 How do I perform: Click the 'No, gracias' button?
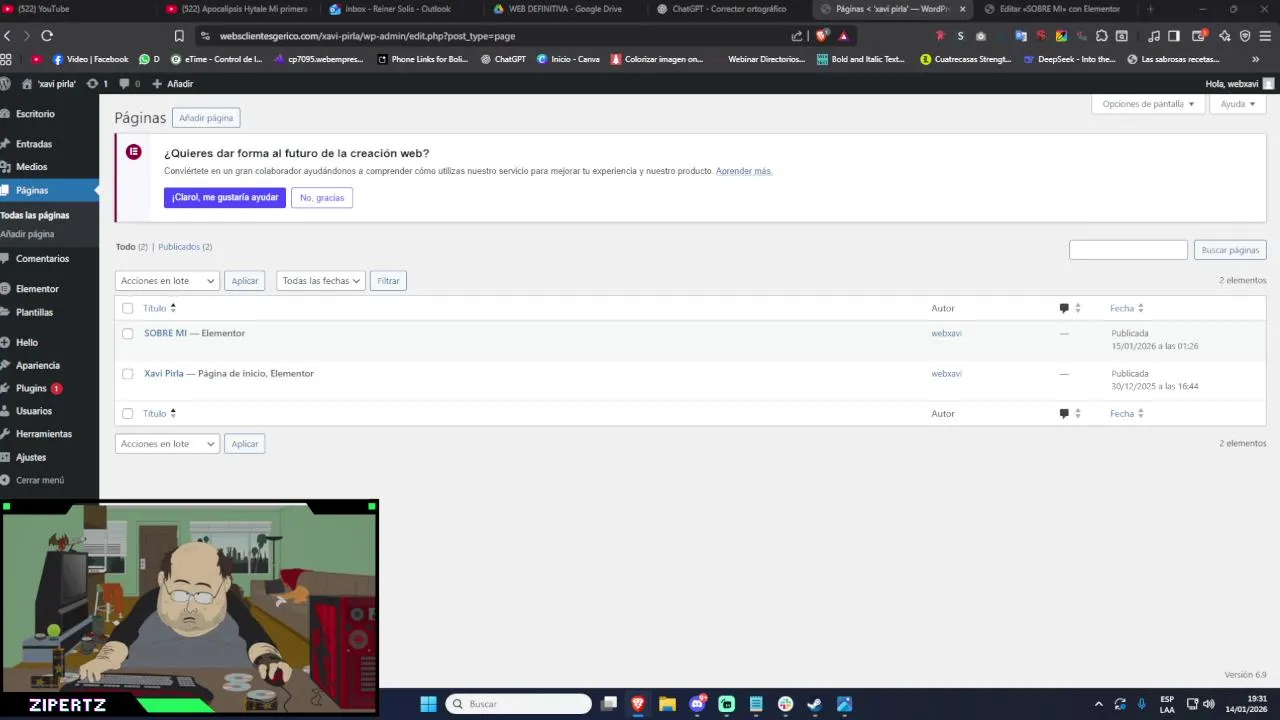coord(322,198)
